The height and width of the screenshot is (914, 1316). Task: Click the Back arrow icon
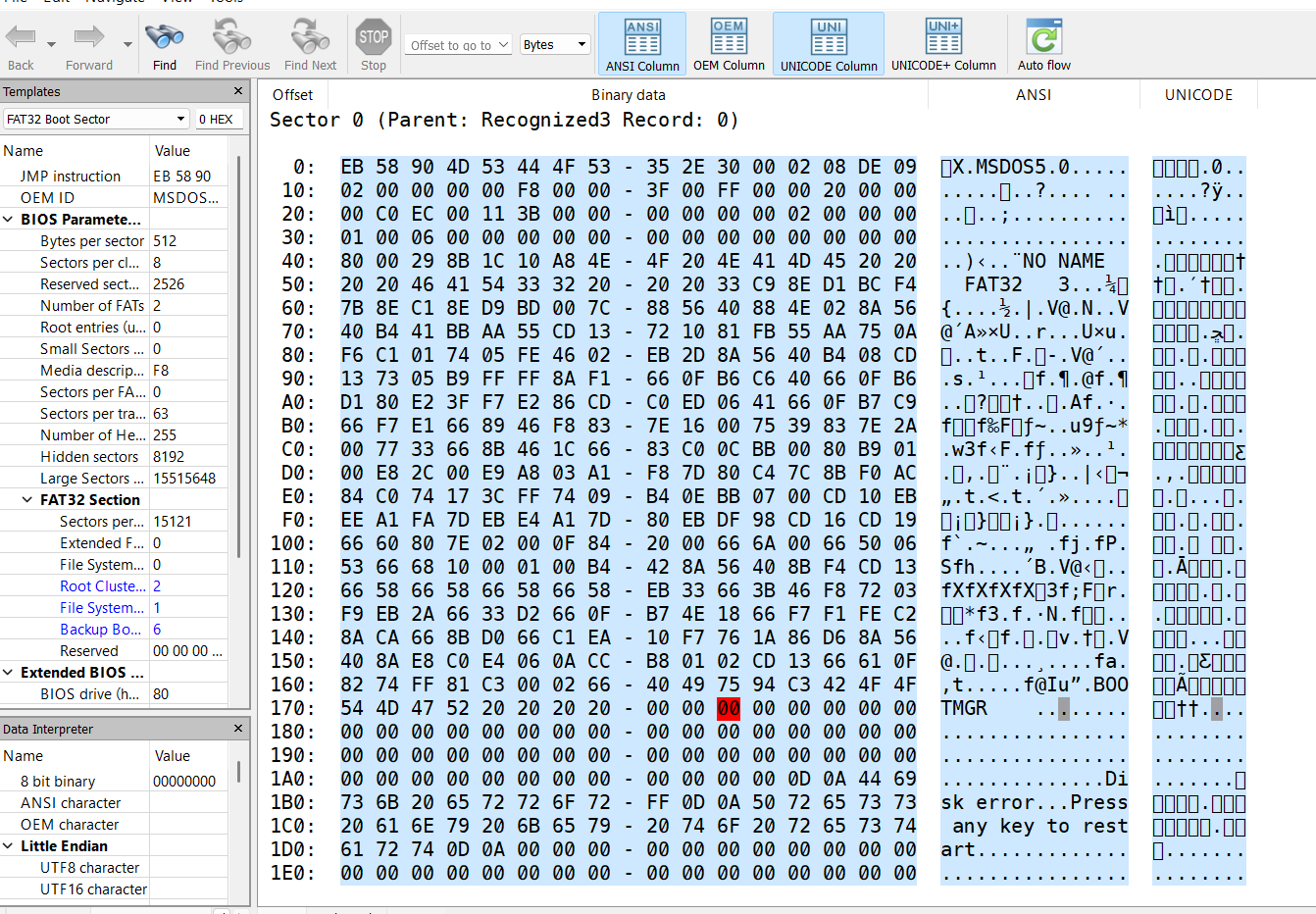click(21, 37)
